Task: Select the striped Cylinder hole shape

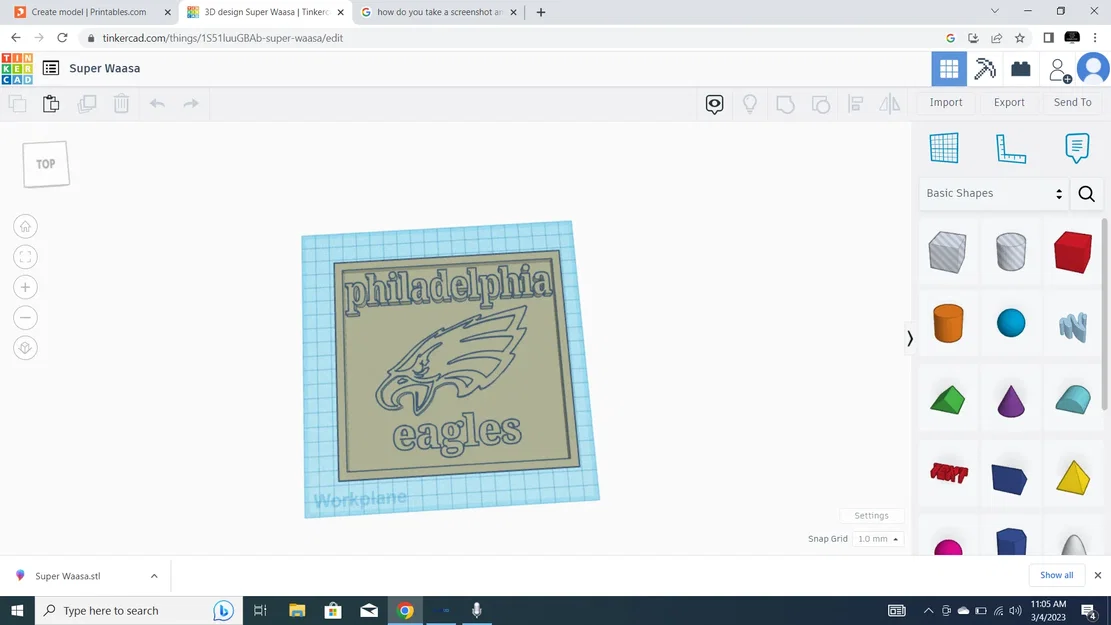Action: tap(1011, 252)
